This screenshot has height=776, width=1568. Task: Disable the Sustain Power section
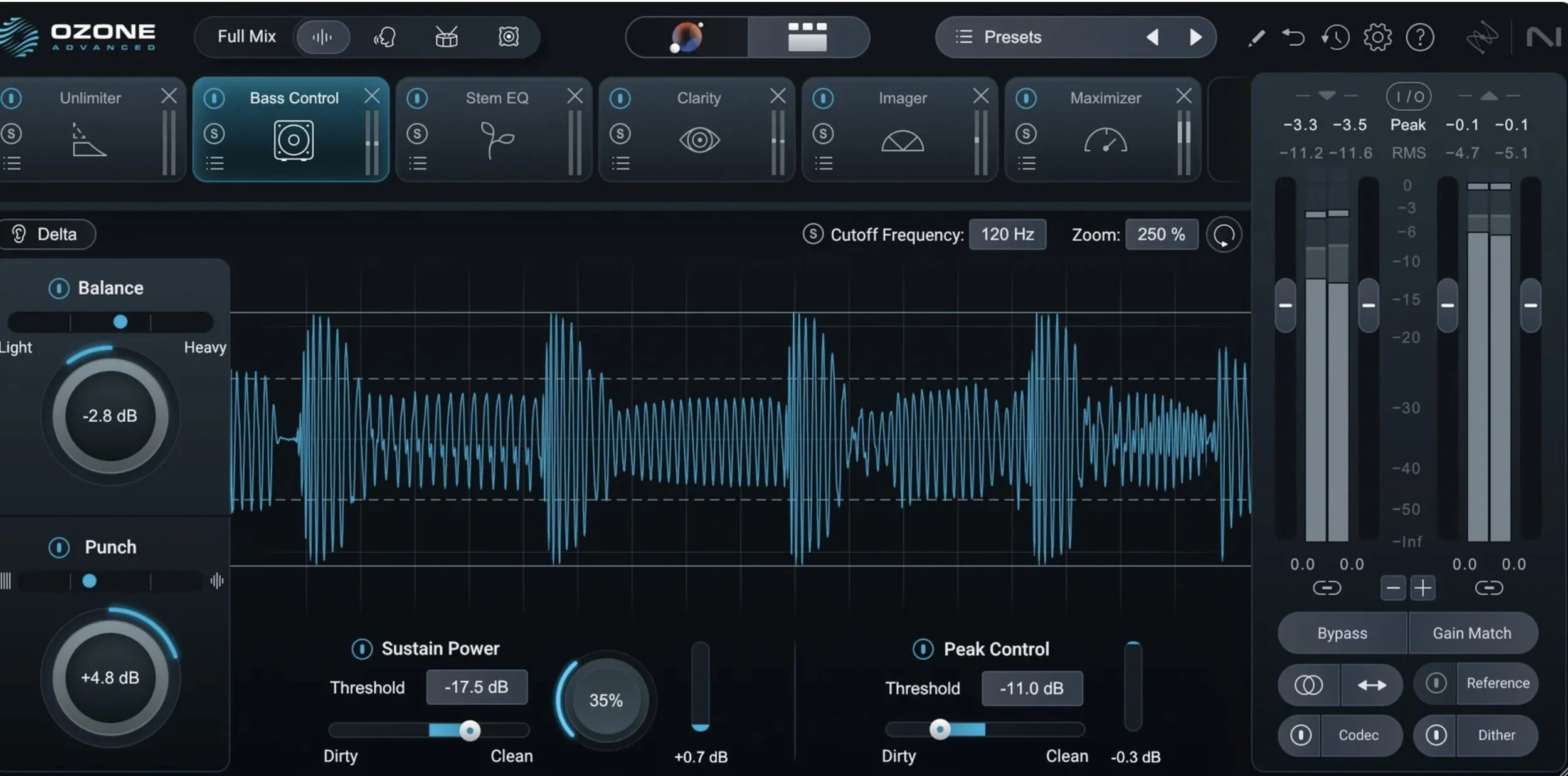pos(362,649)
